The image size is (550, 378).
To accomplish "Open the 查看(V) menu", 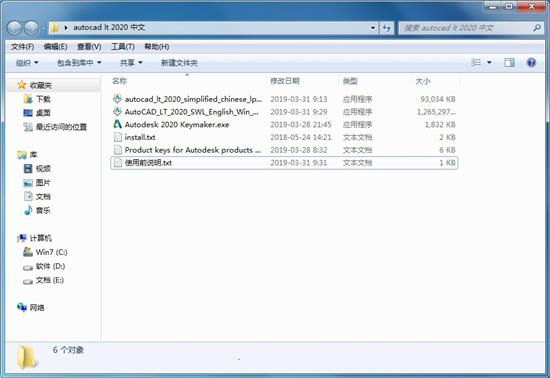I will (x=89, y=47).
